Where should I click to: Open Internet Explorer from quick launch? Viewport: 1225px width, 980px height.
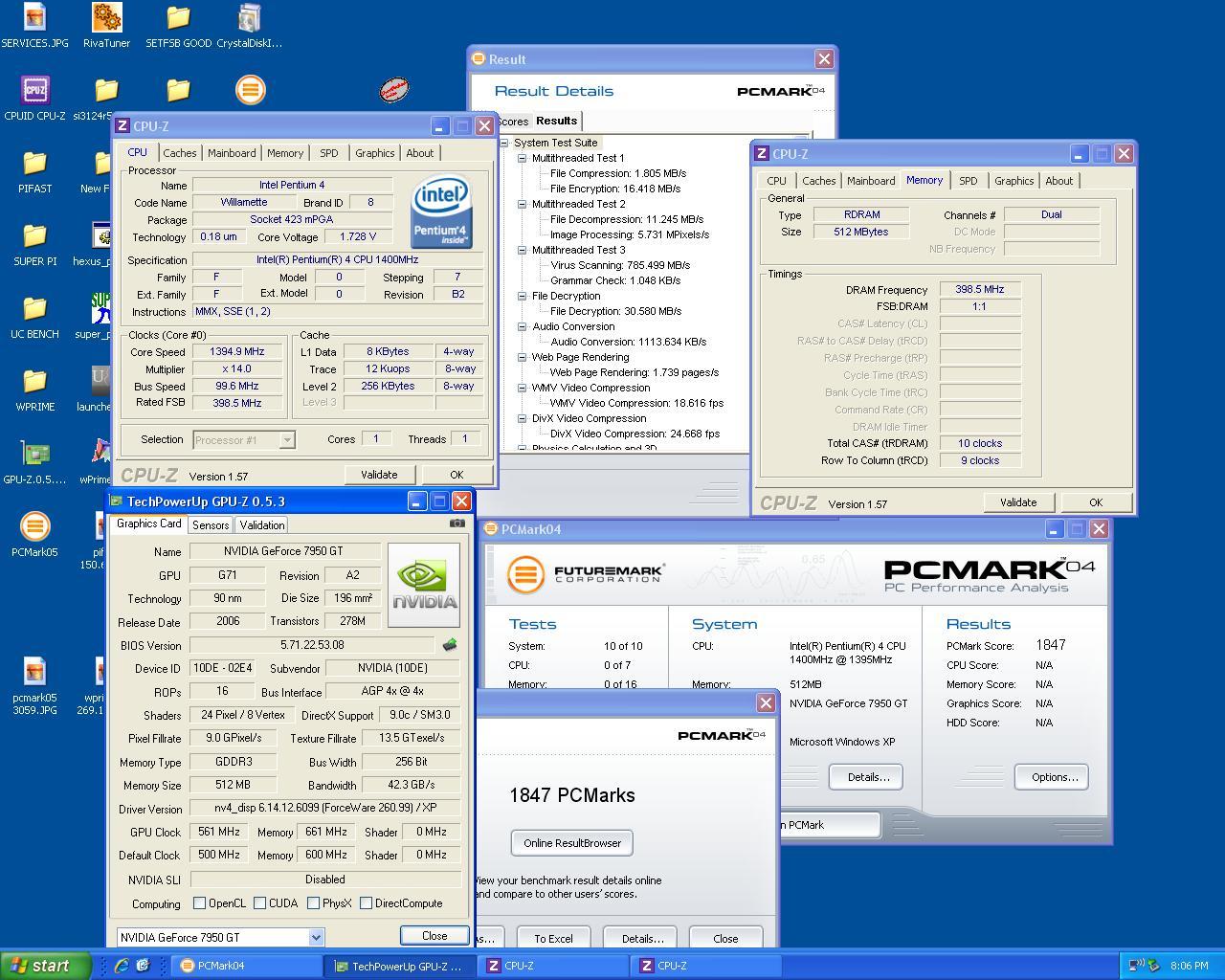pos(122,966)
